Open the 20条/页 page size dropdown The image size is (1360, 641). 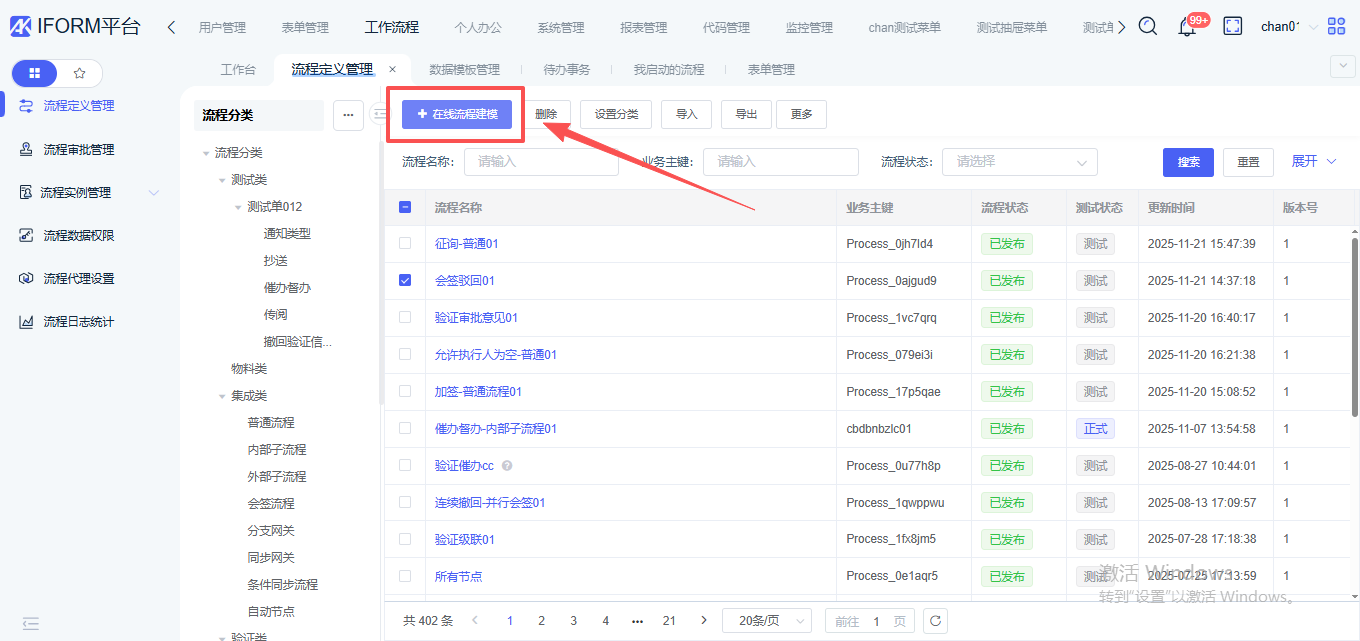pos(766,621)
